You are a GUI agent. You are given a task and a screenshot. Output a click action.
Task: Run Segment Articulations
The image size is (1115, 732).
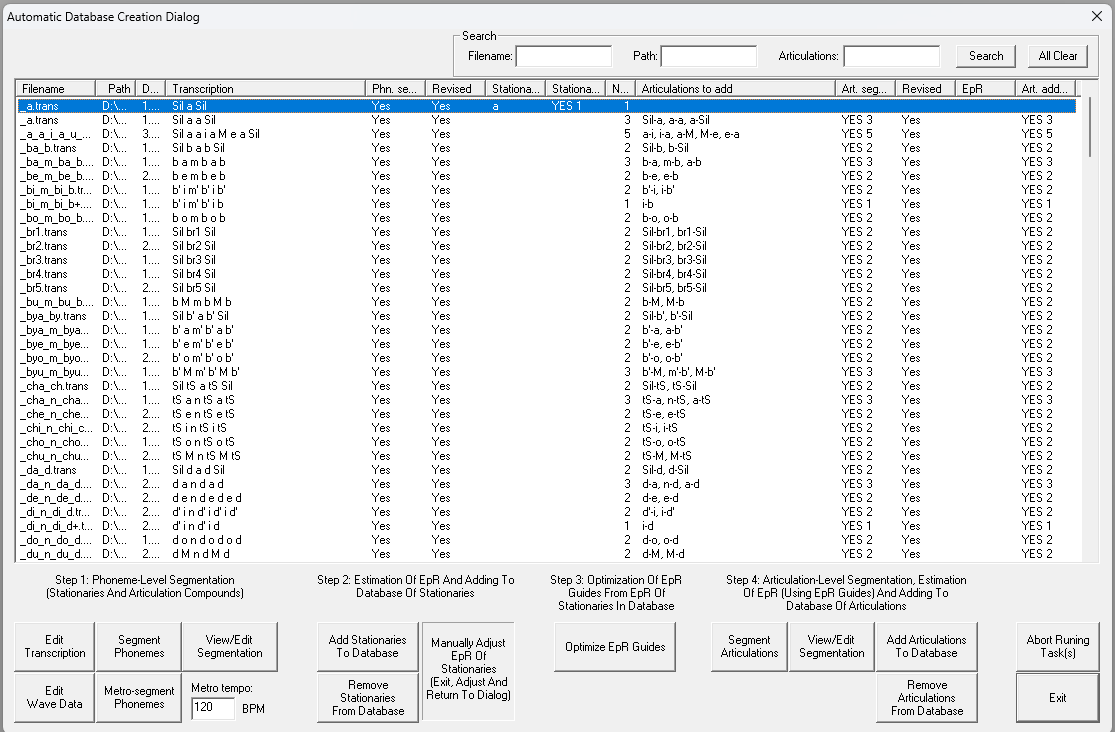[x=749, y=647]
